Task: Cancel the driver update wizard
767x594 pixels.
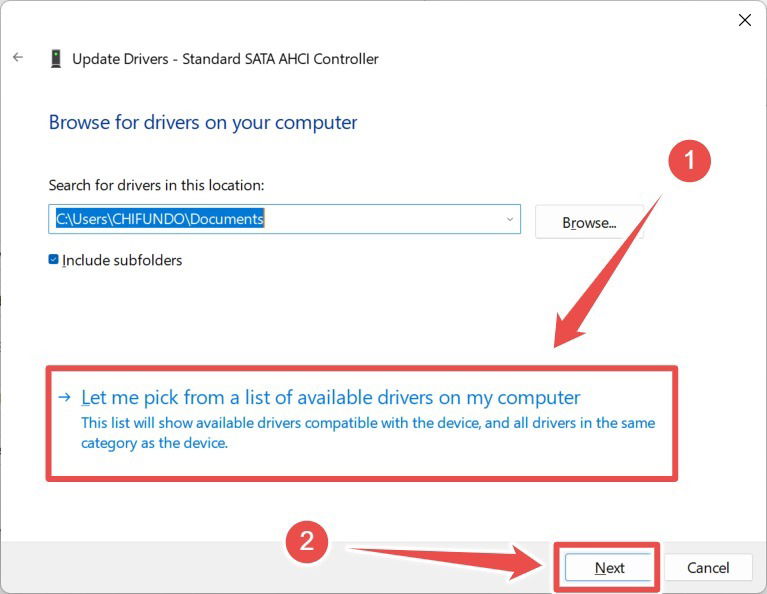Action: pos(708,568)
